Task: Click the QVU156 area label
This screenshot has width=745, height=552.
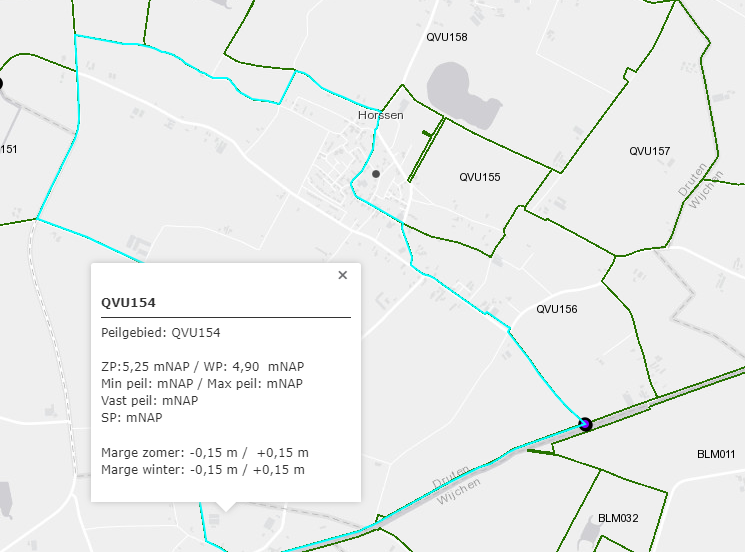Action: 557,309
